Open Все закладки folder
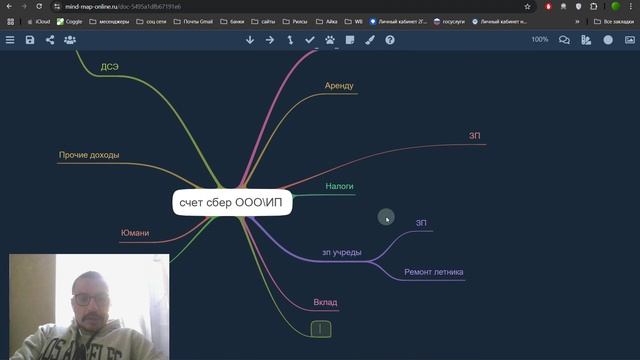 tap(613, 22)
